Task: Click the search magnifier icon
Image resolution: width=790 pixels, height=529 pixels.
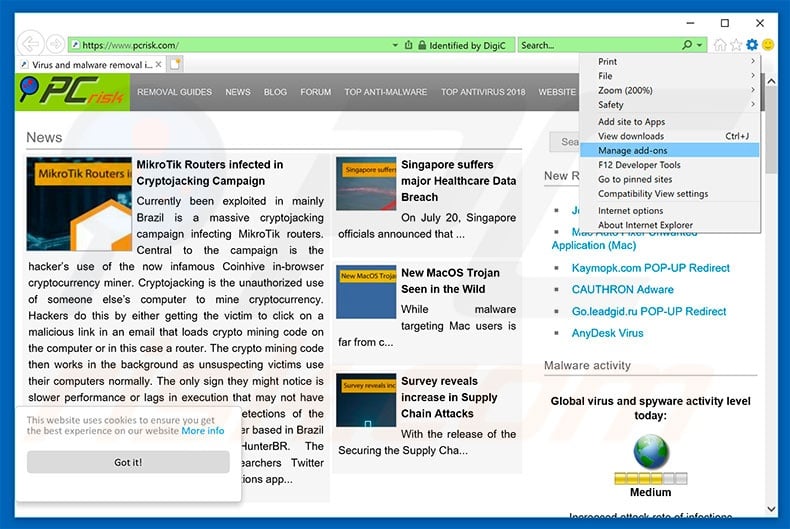Action: [x=687, y=45]
